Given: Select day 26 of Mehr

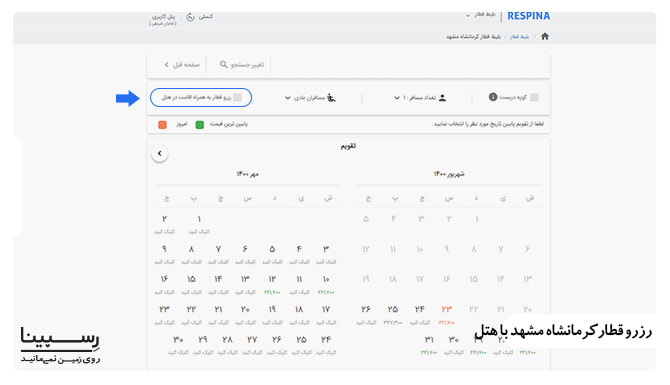Looking at the screenshot, I should pos(276,344).
